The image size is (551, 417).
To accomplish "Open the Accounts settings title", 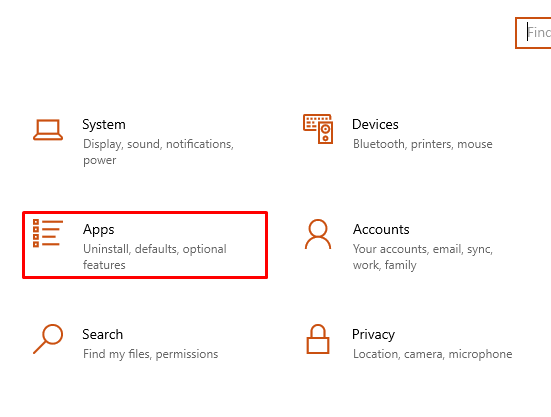I will click(381, 229).
